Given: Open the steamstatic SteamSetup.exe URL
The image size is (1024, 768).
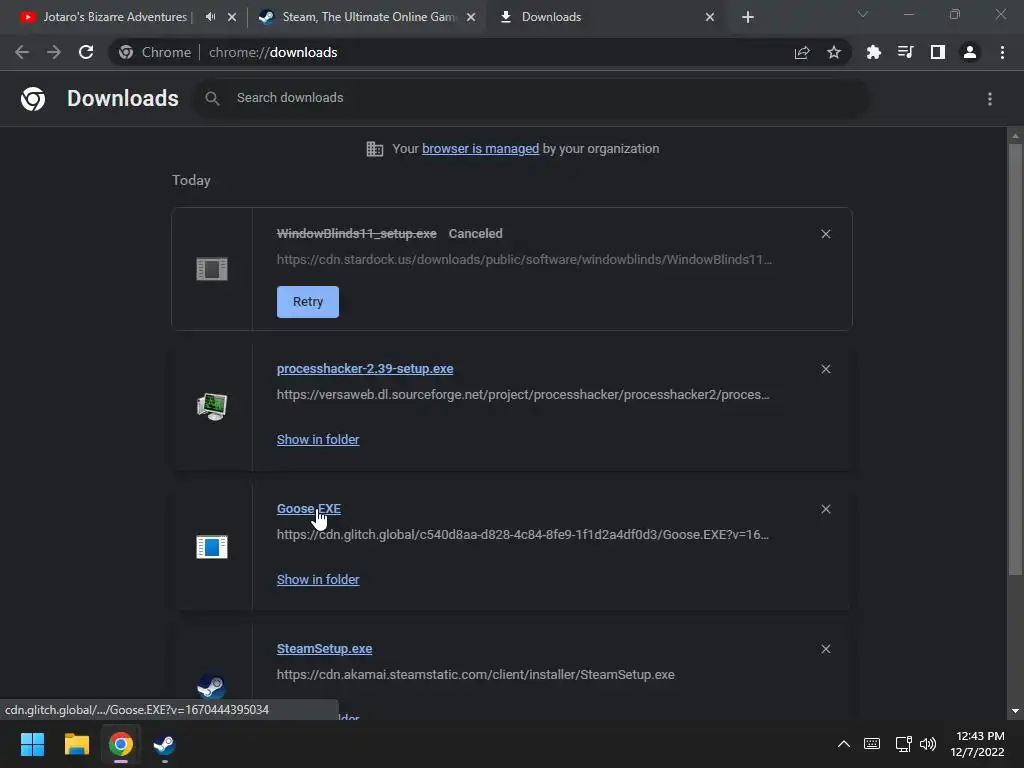Looking at the screenshot, I should (x=475, y=675).
